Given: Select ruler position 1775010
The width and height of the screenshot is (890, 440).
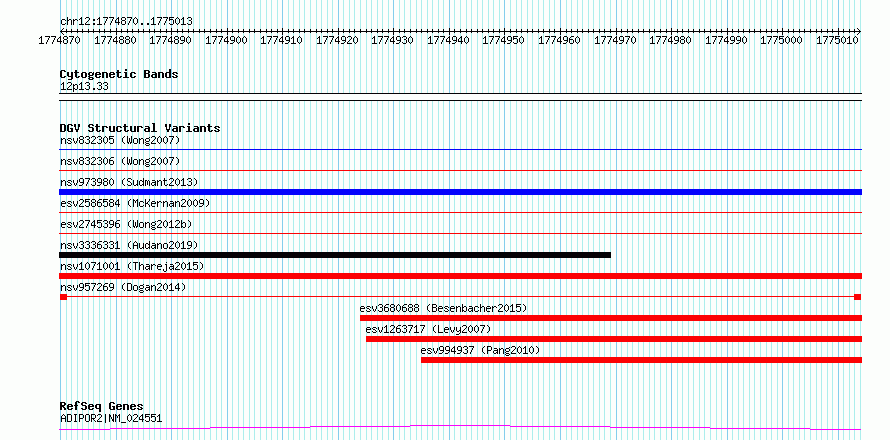Looking at the screenshot, I should pos(837,40).
